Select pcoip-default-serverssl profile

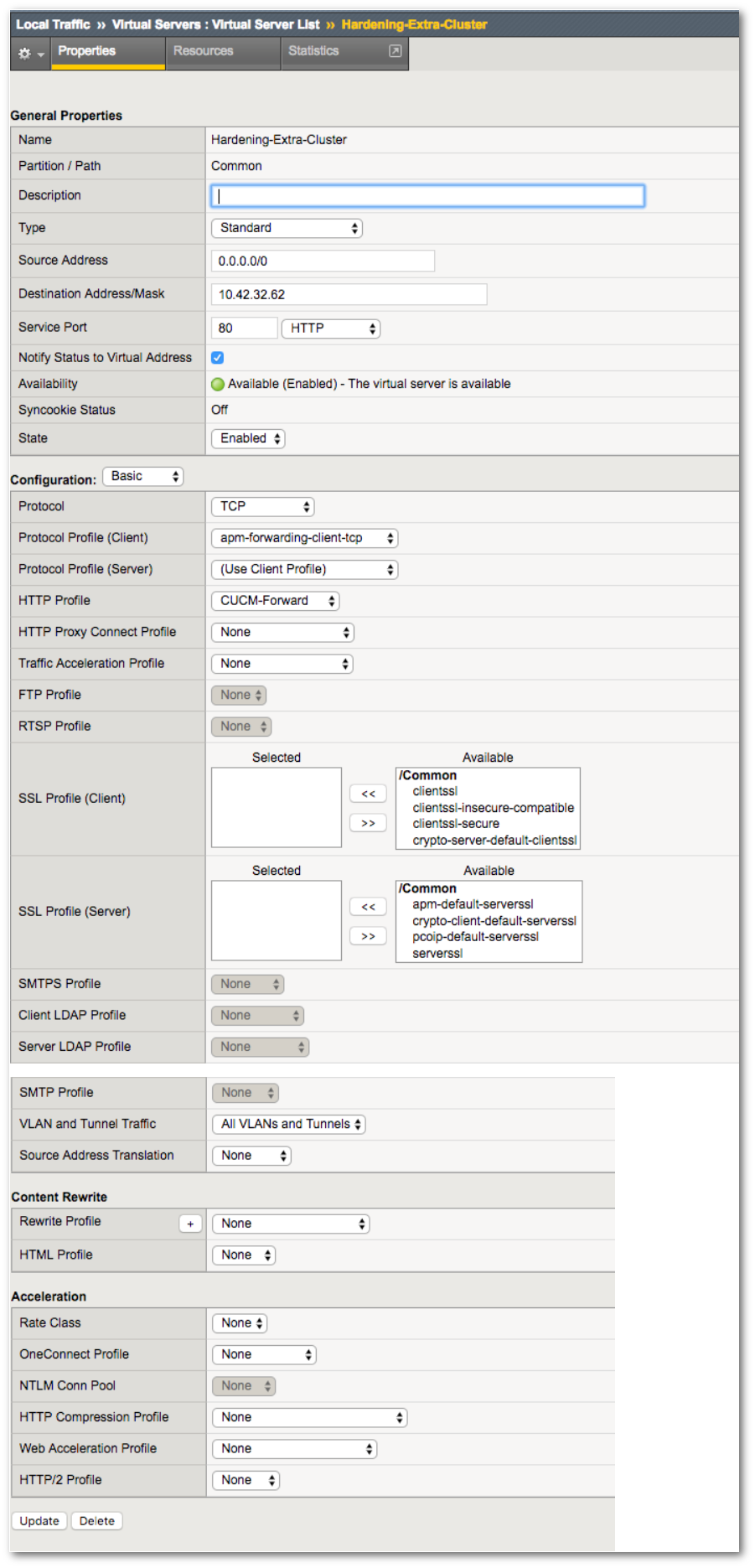tap(475, 937)
